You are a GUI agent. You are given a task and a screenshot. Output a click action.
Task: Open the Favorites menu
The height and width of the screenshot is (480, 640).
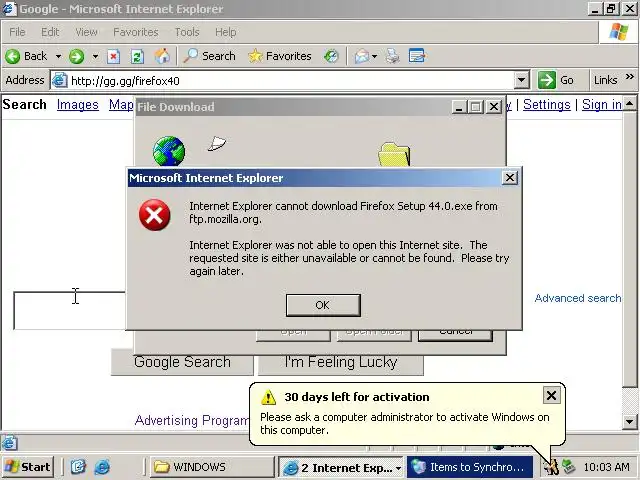coord(136,32)
